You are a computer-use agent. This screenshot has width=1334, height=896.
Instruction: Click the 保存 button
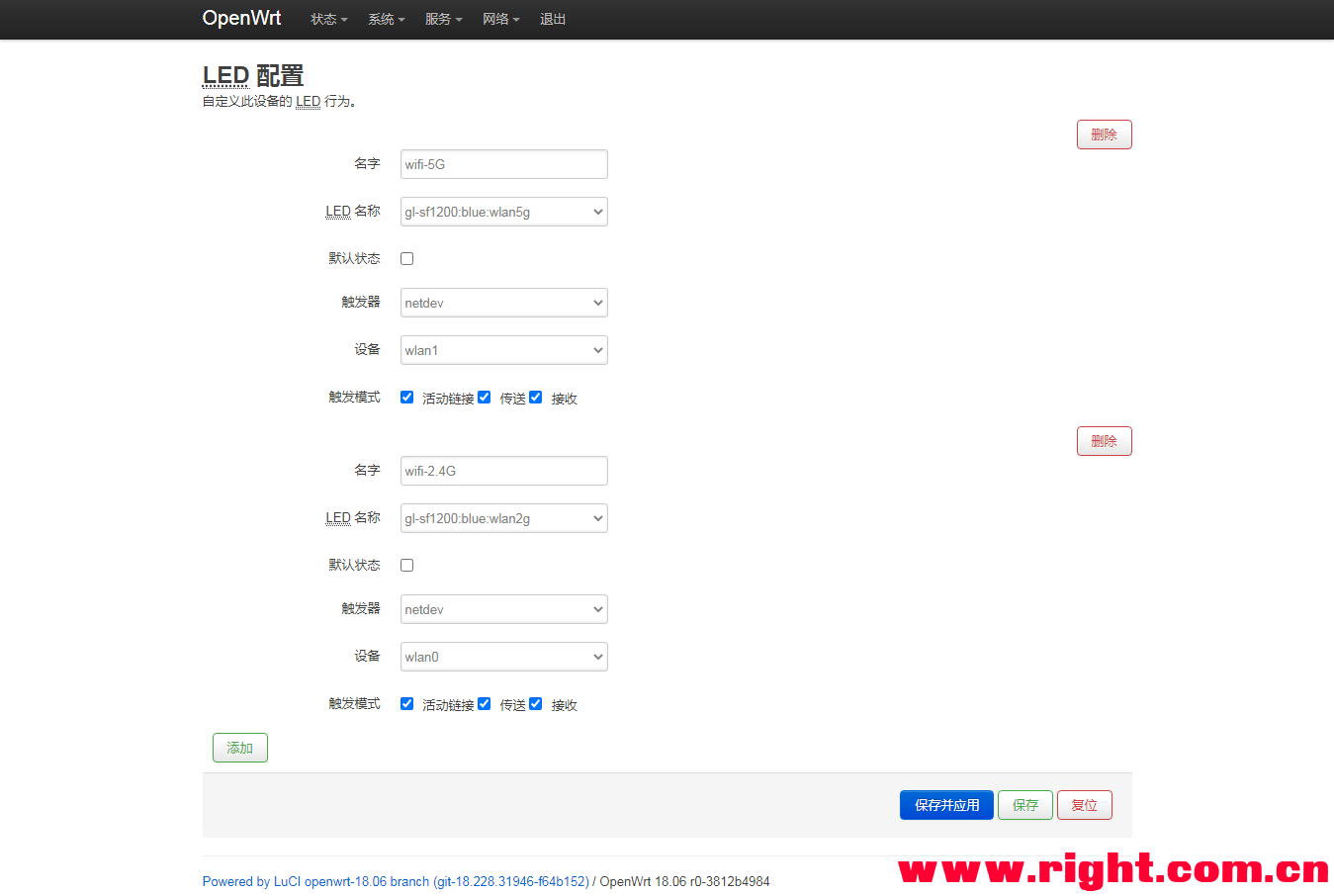click(1025, 805)
